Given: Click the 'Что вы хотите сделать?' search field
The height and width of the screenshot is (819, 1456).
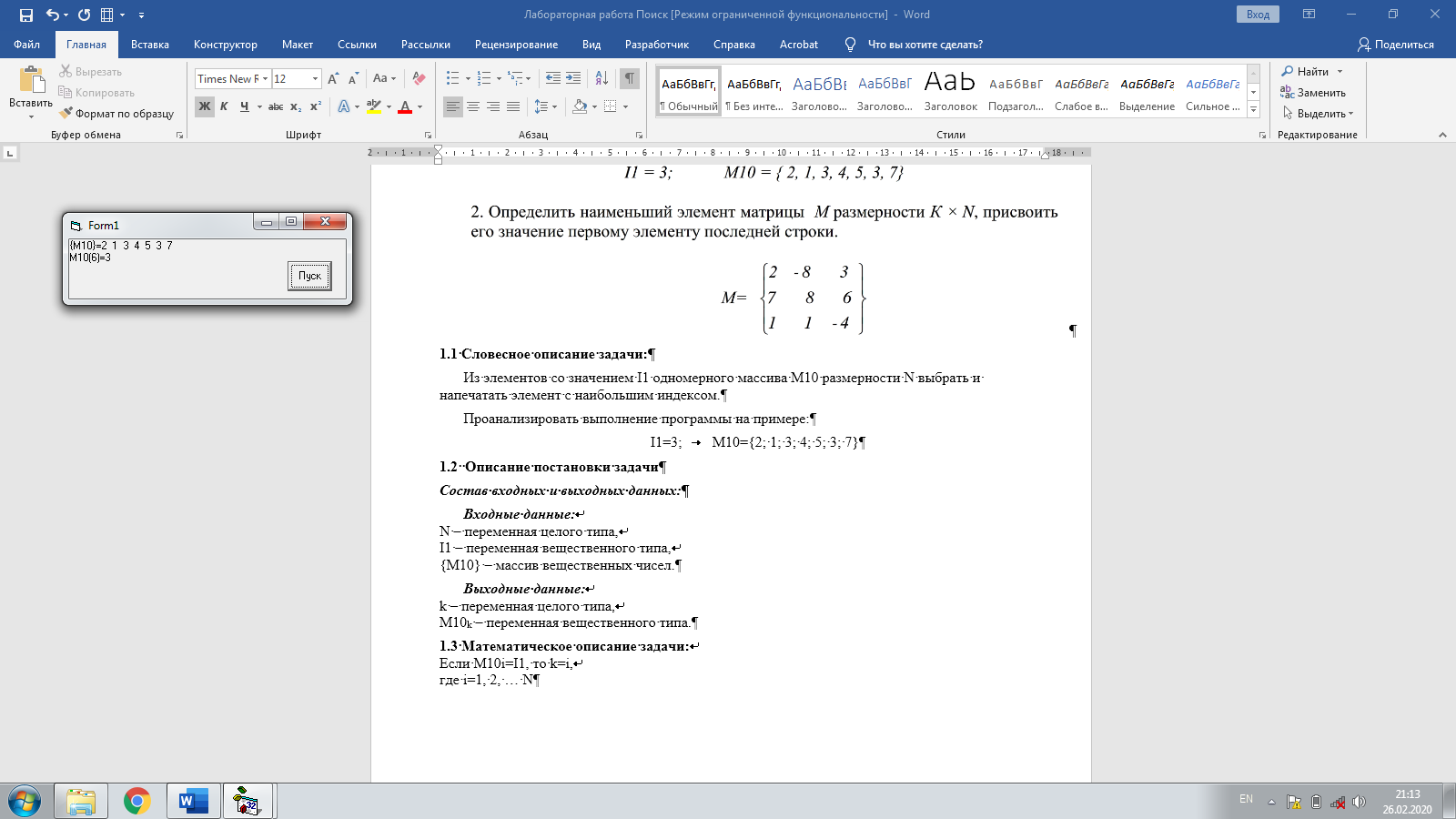Looking at the screenshot, I should tap(925, 45).
